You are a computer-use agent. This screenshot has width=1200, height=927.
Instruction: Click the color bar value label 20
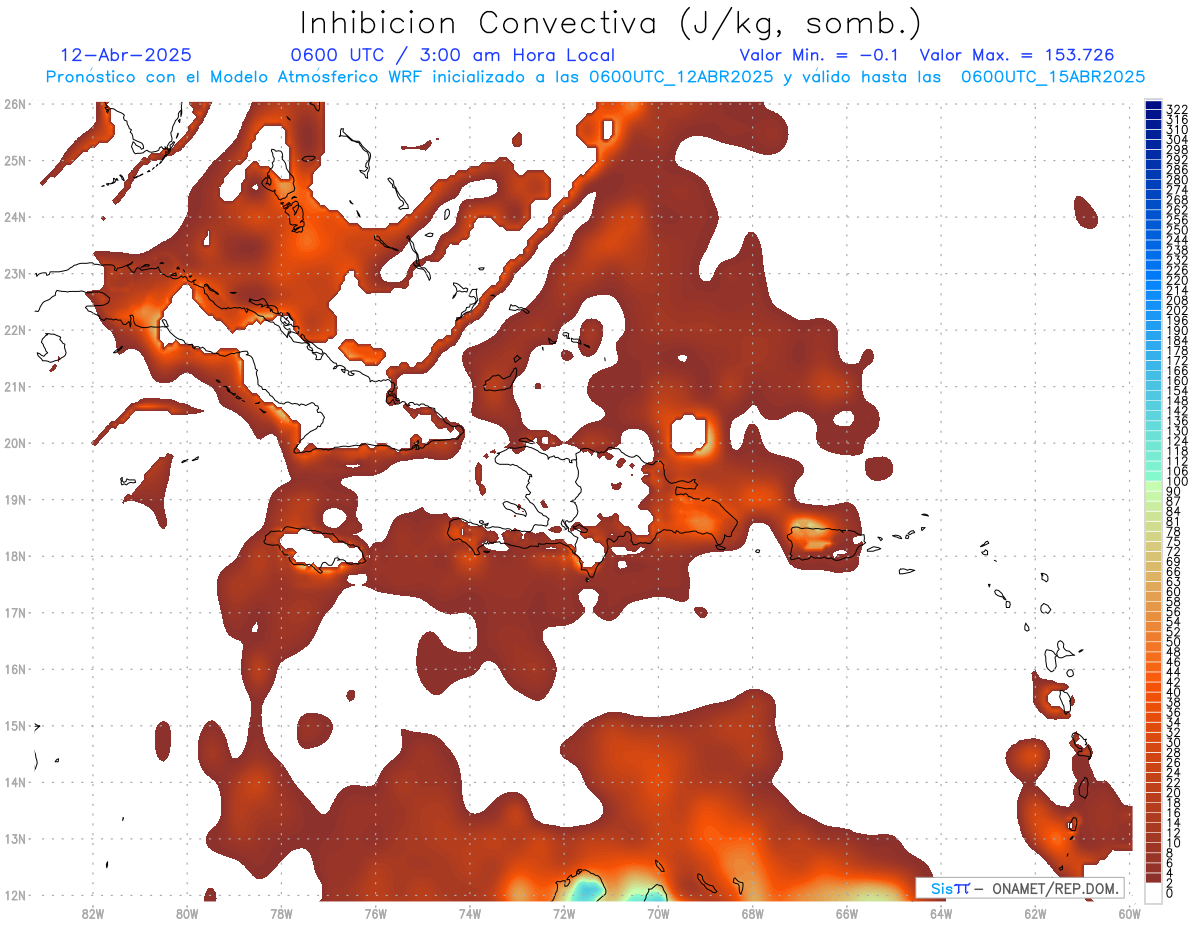pyautogui.click(x=1174, y=791)
